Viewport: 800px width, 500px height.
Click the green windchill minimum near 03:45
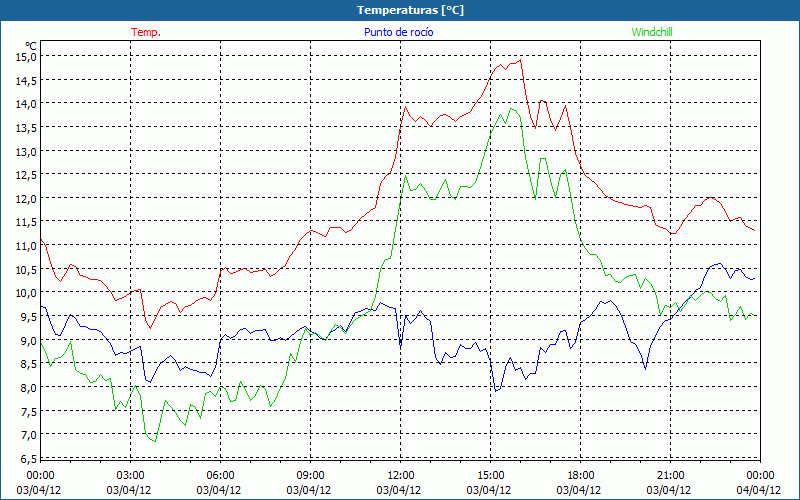pos(155,441)
